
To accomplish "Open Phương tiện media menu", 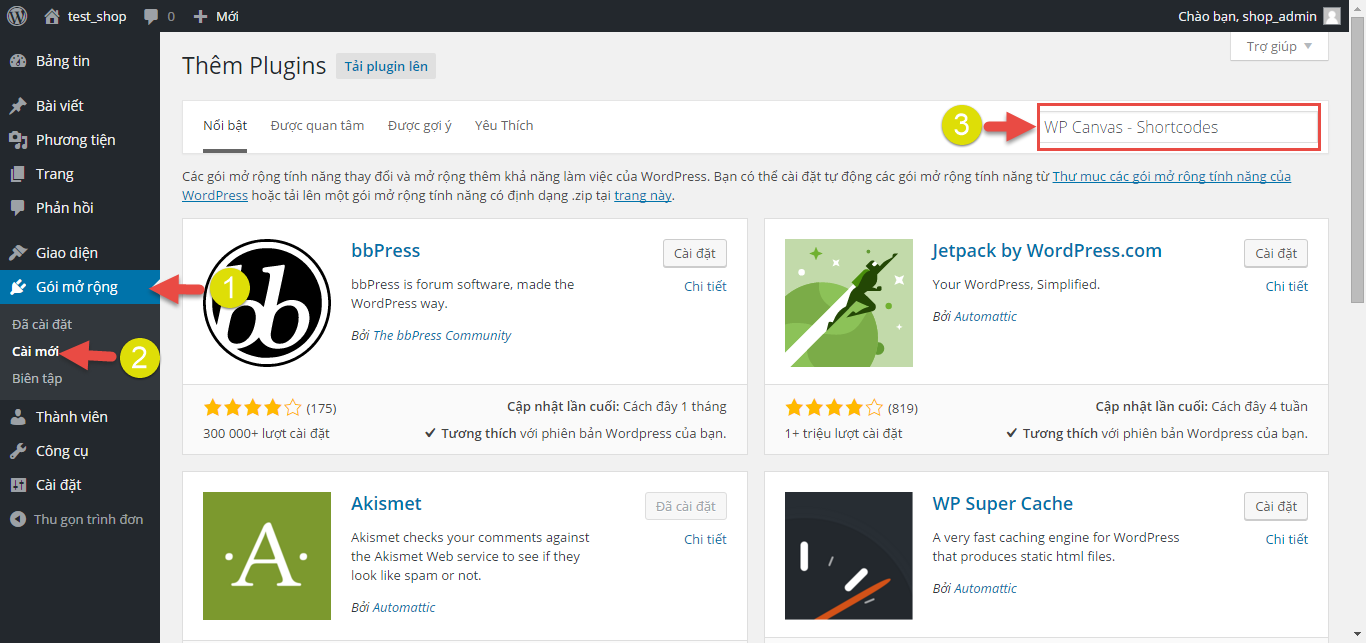I will (x=80, y=139).
